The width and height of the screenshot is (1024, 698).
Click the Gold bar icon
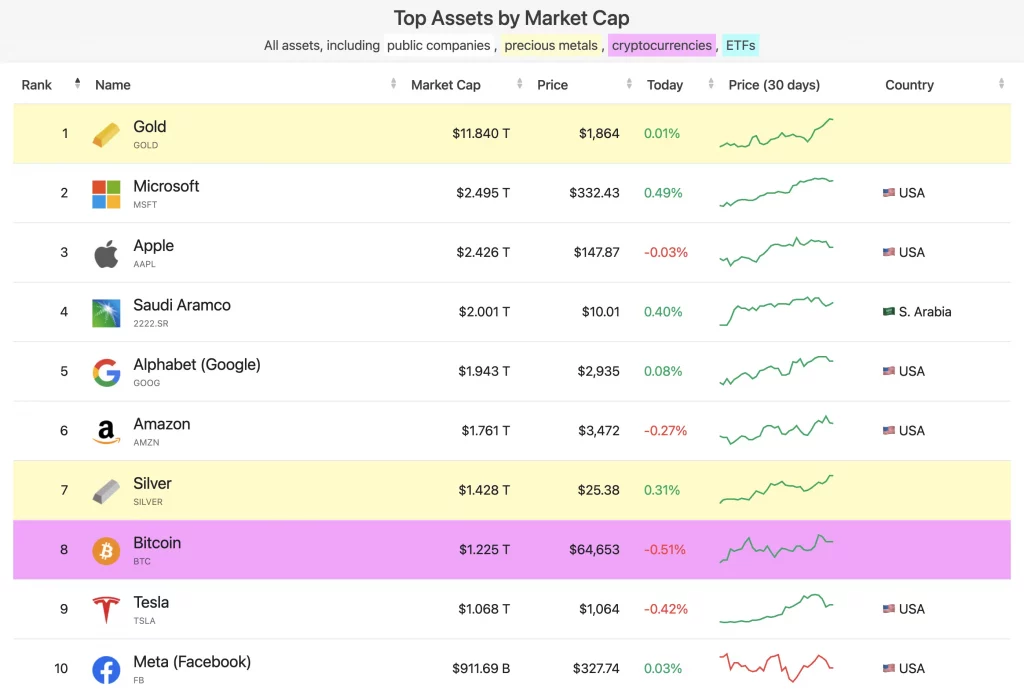[x=106, y=134]
